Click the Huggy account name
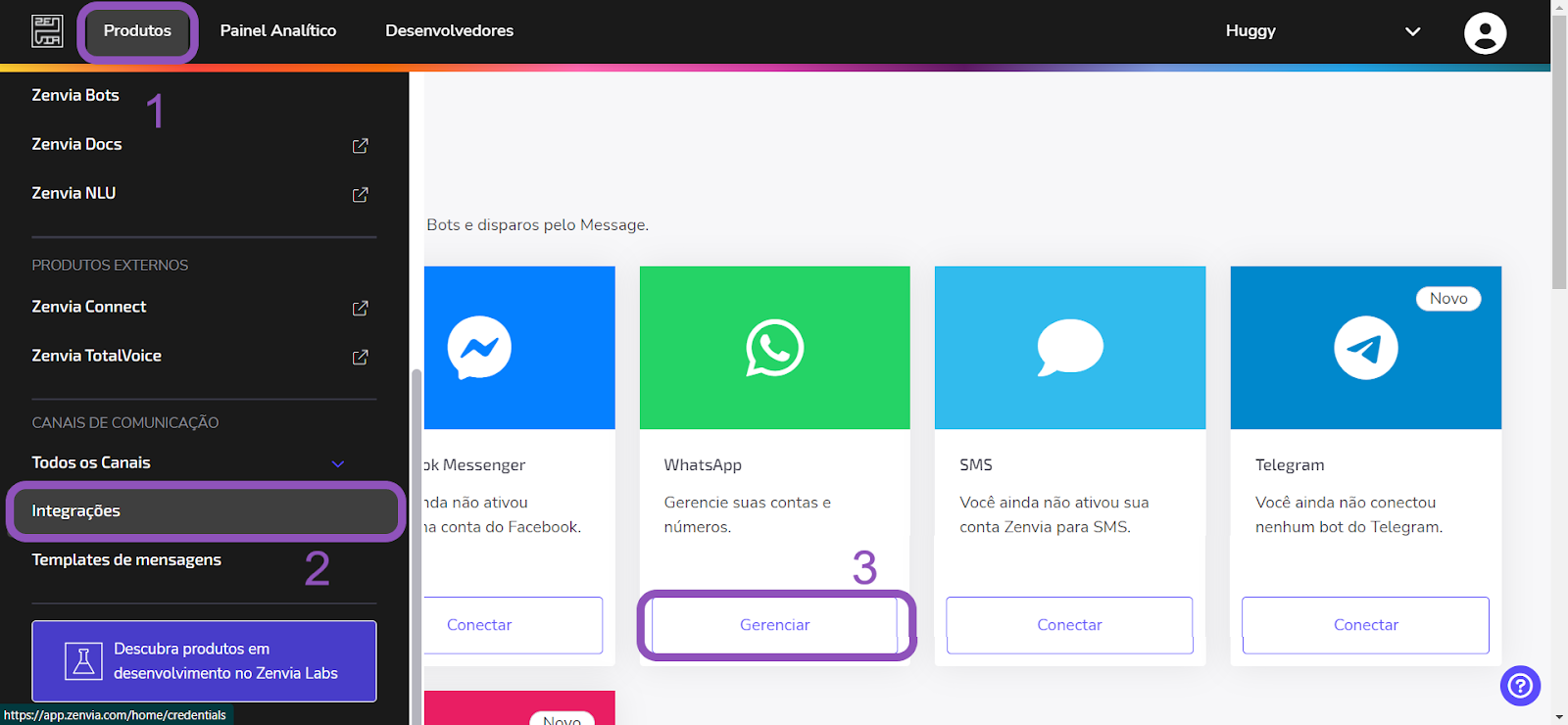The image size is (1568, 725). click(x=1250, y=30)
